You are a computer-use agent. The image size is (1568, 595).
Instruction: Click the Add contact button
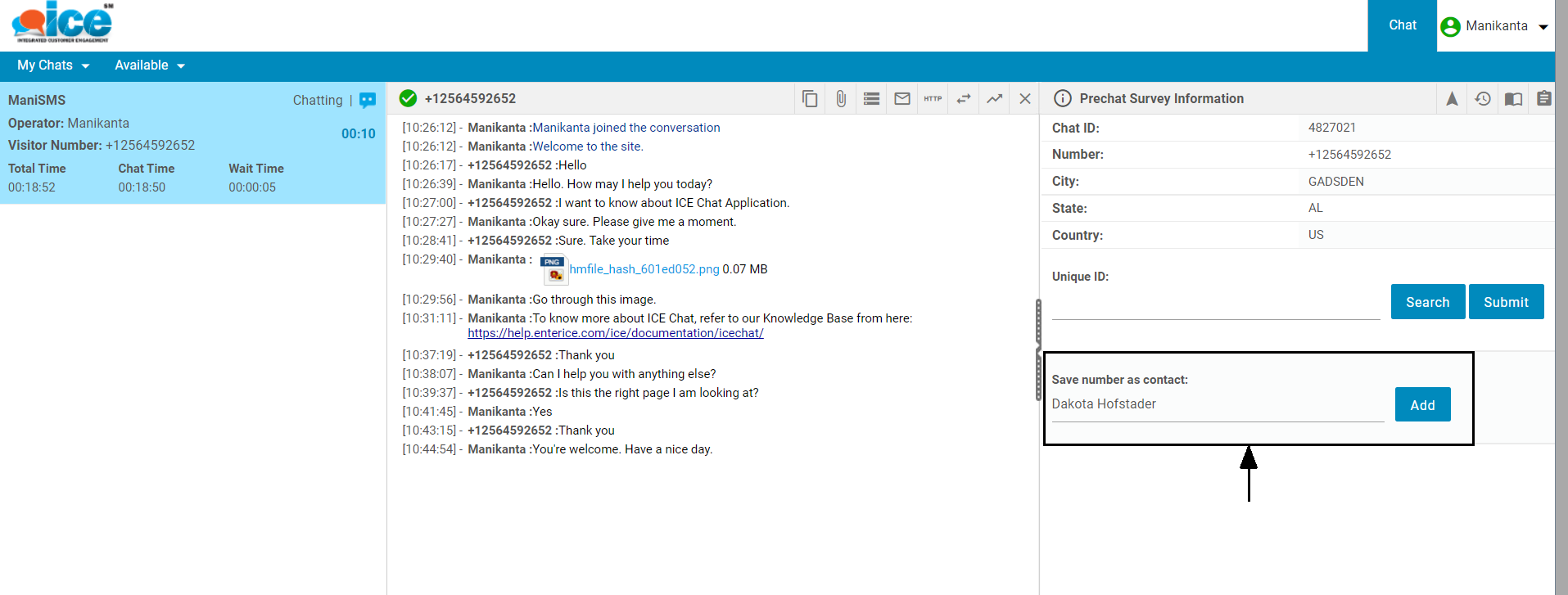(1422, 405)
